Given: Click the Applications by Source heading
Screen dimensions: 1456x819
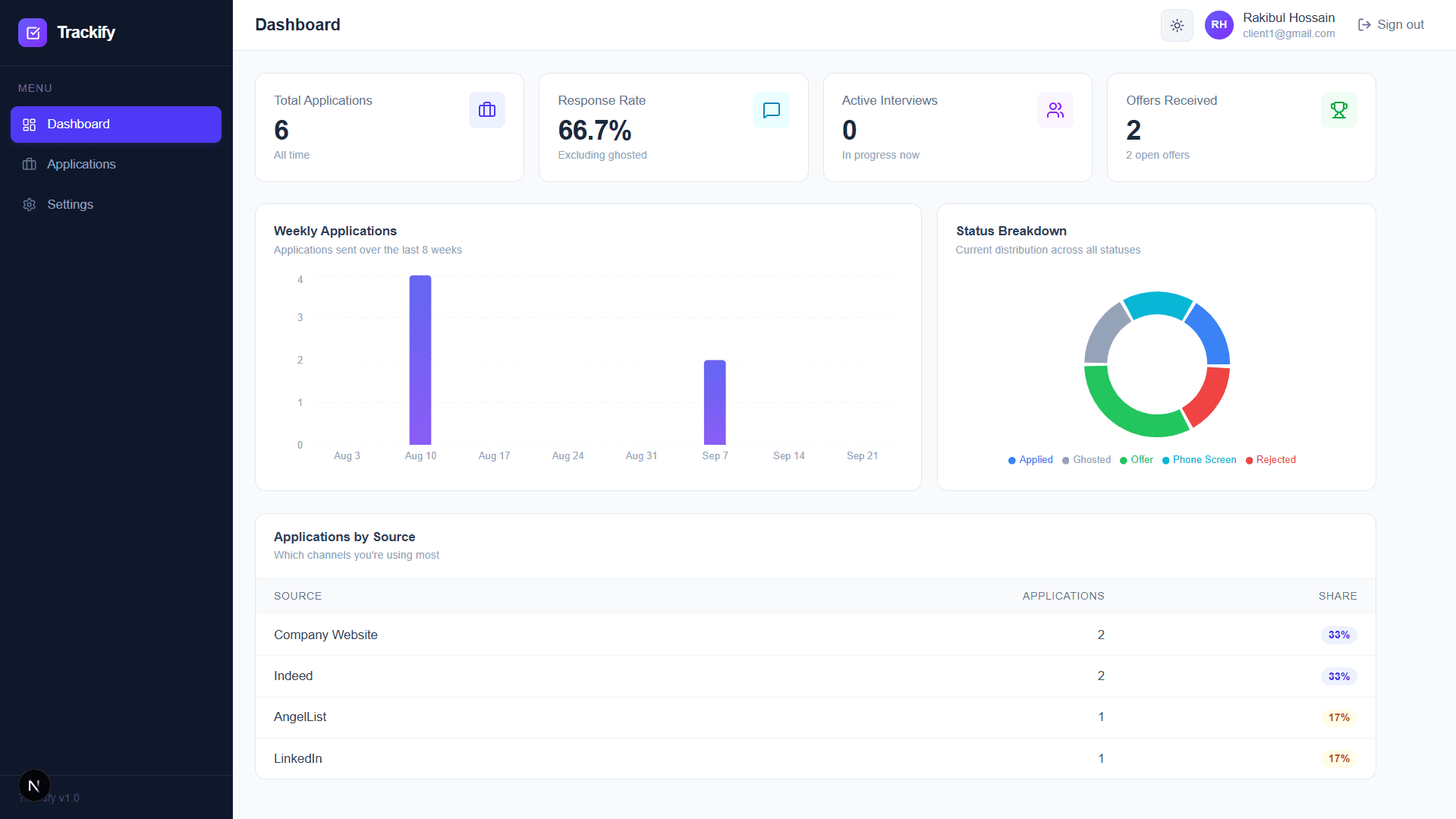Looking at the screenshot, I should coord(344,537).
